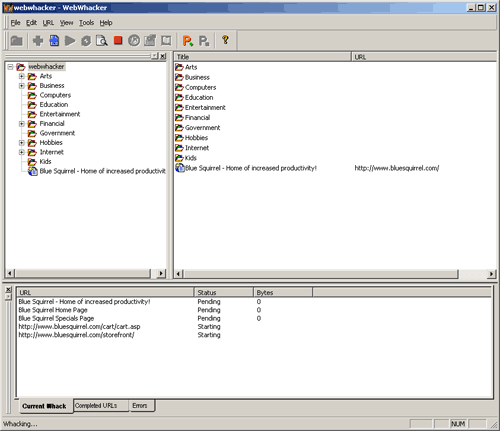
Task: Select Blue Squirrel Home Page row
Action: click(53, 310)
